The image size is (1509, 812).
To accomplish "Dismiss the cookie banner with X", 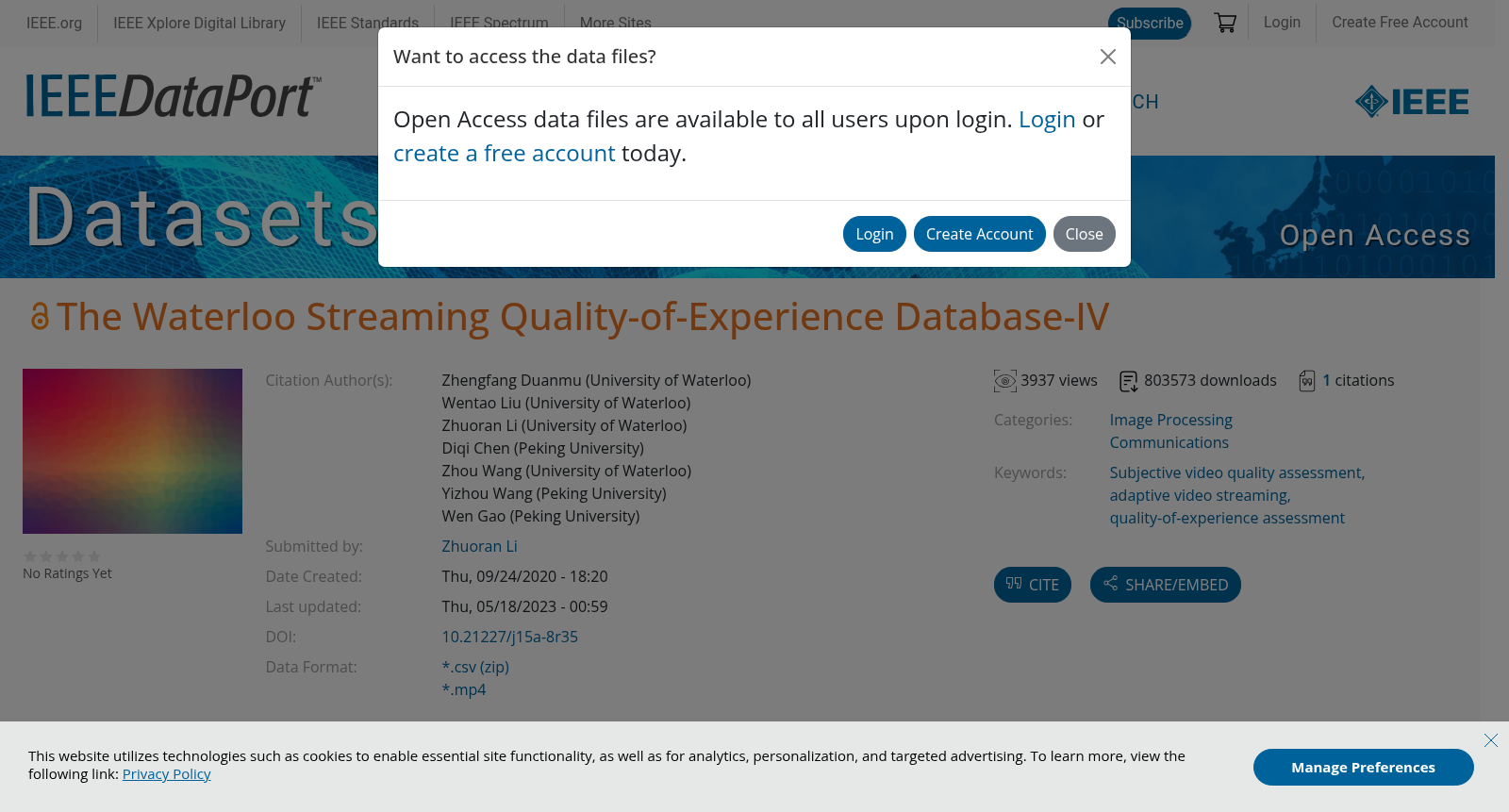I will pyautogui.click(x=1491, y=740).
